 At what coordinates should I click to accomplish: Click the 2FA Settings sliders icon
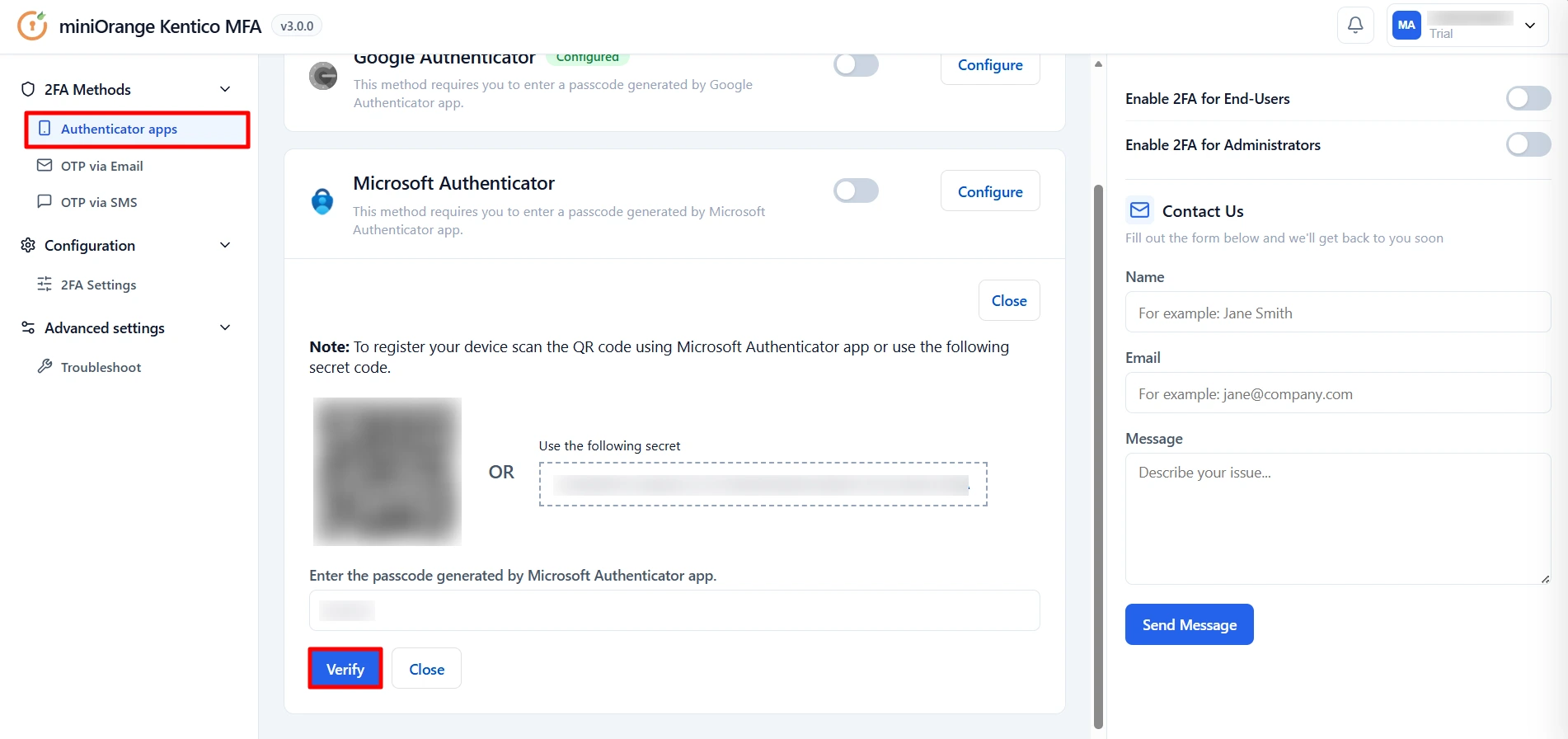click(45, 285)
